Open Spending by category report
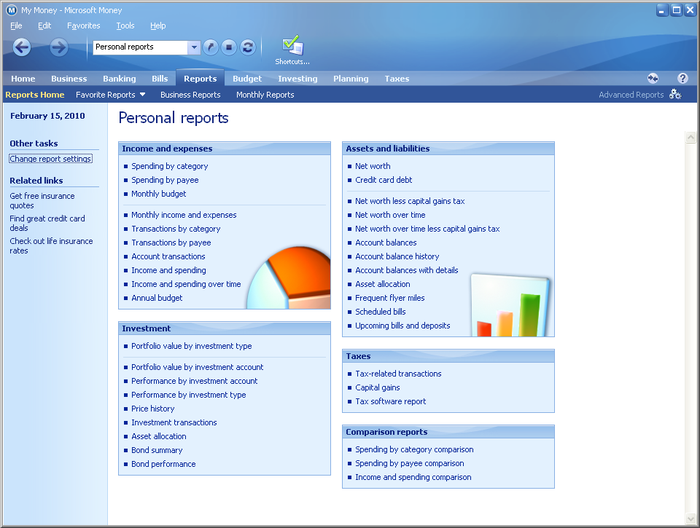Image resolution: width=700 pixels, height=528 pixels. tap(170, 166)
